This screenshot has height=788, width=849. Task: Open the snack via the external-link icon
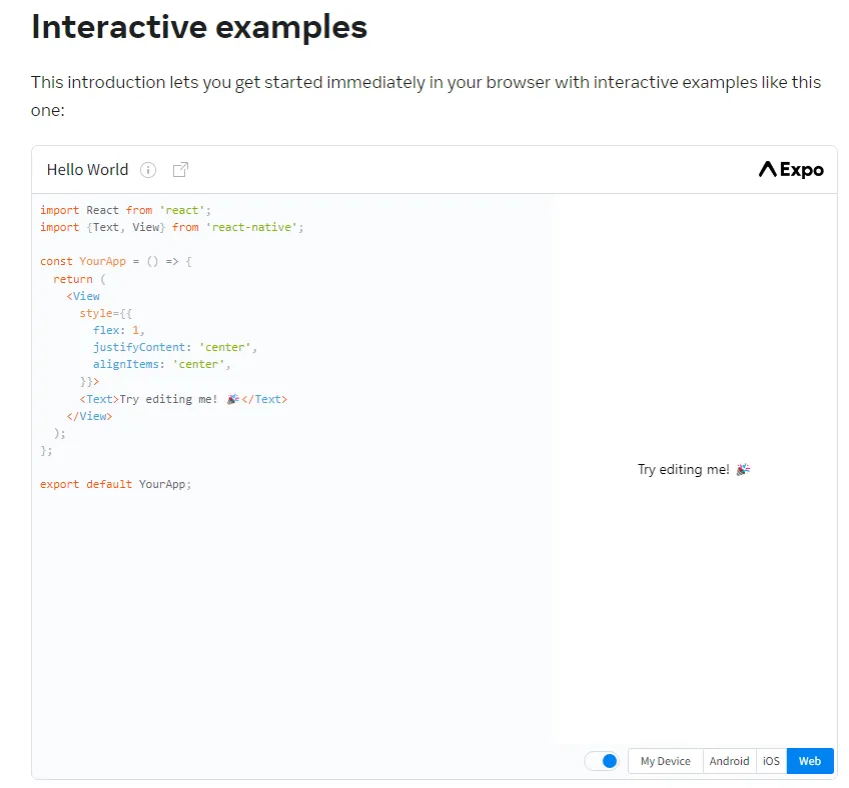(x=180, y=169)
